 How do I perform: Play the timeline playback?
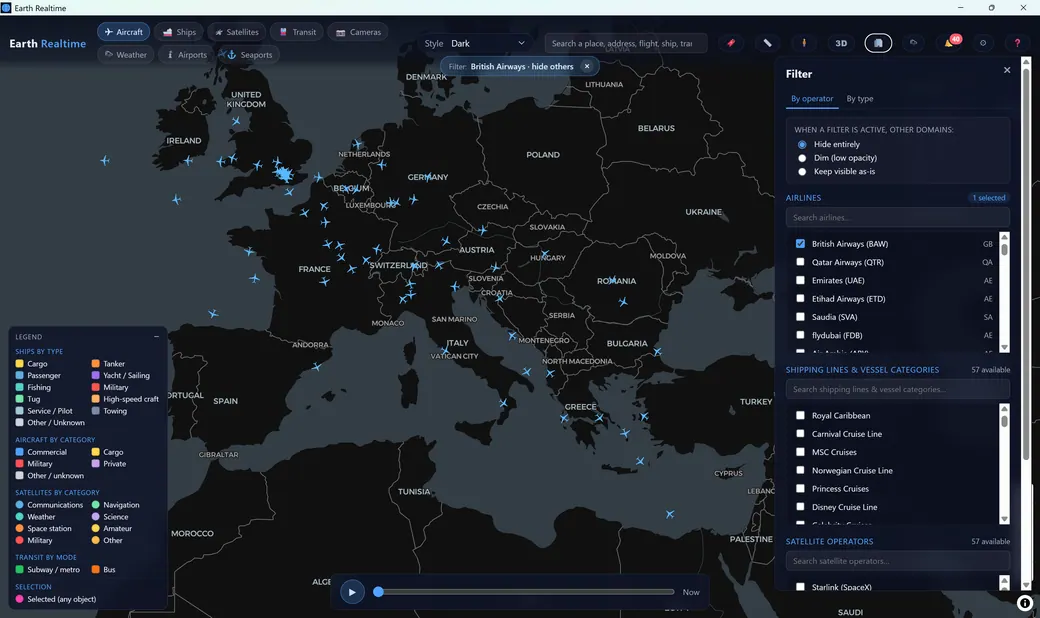tap(352, 591)
